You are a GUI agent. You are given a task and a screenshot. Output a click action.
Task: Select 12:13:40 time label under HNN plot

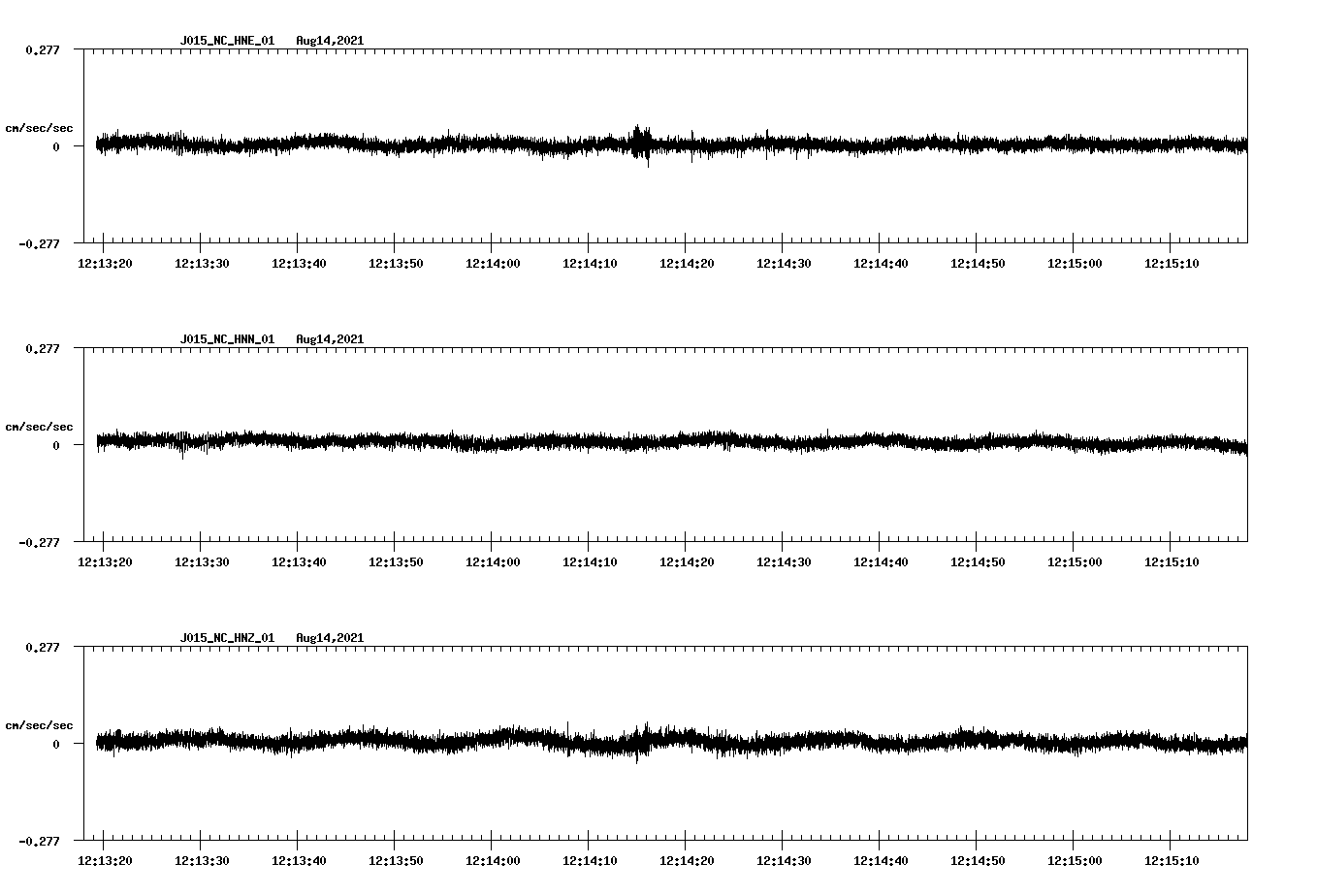(x=299, y=561)
